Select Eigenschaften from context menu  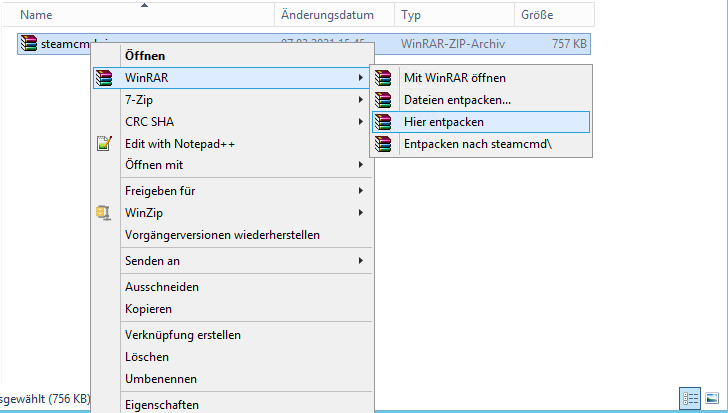point(160,404)
